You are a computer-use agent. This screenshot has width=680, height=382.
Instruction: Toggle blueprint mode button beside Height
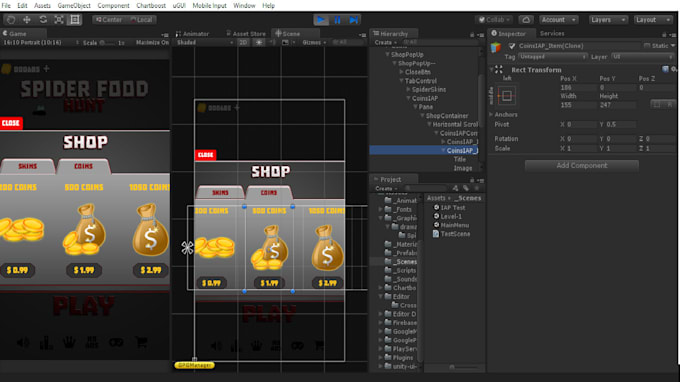(x=657, y=104)
